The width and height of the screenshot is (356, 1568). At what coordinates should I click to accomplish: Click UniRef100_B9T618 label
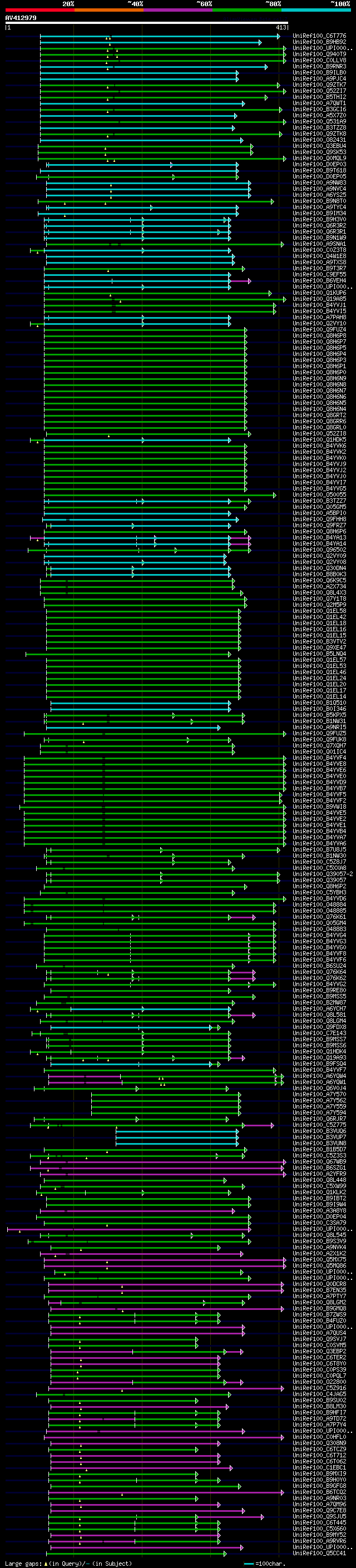pos(319,170)
